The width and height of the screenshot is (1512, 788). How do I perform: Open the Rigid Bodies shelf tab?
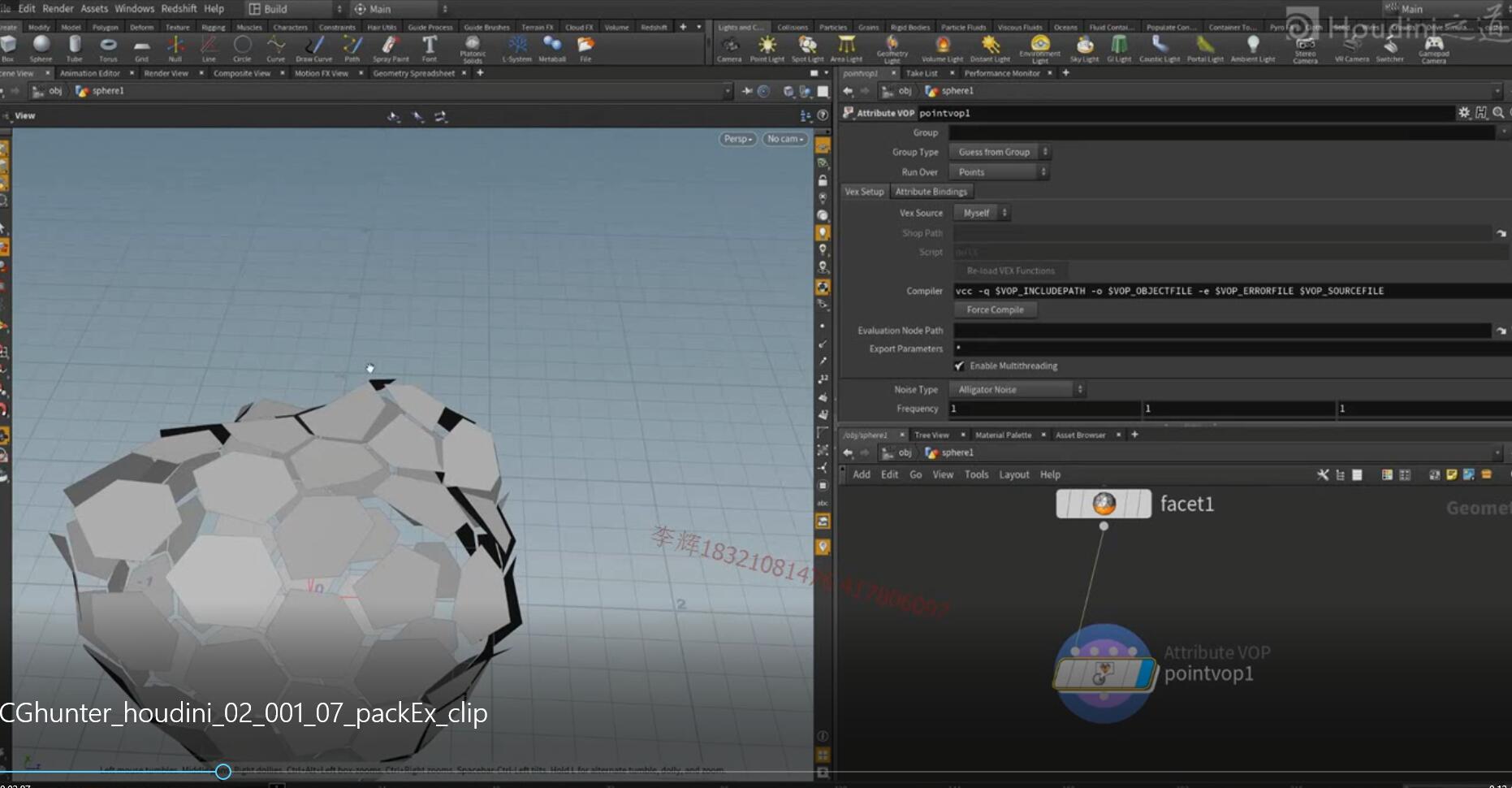pos(909,27)
